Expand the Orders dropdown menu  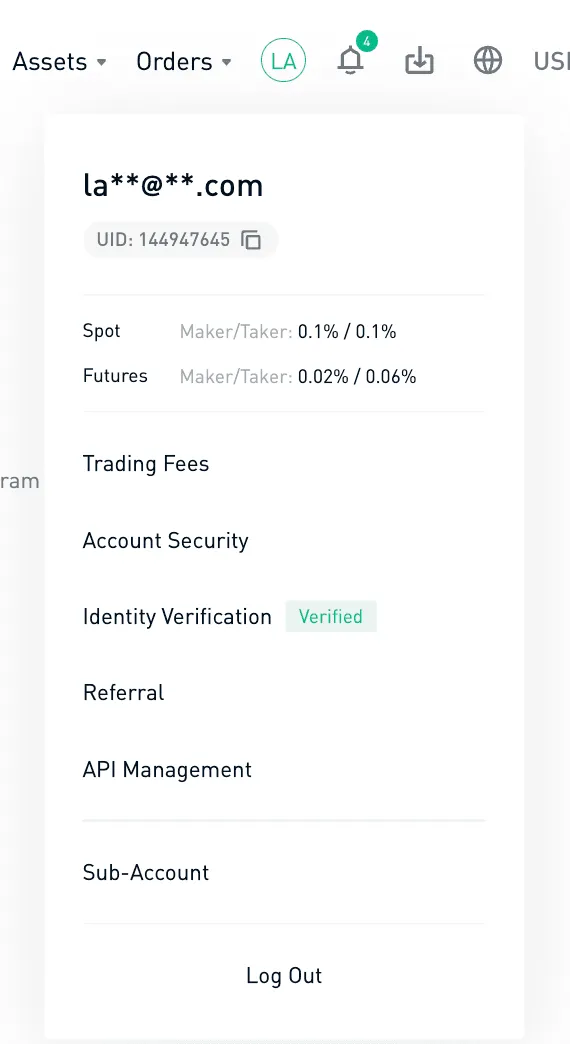pos(184,62)
